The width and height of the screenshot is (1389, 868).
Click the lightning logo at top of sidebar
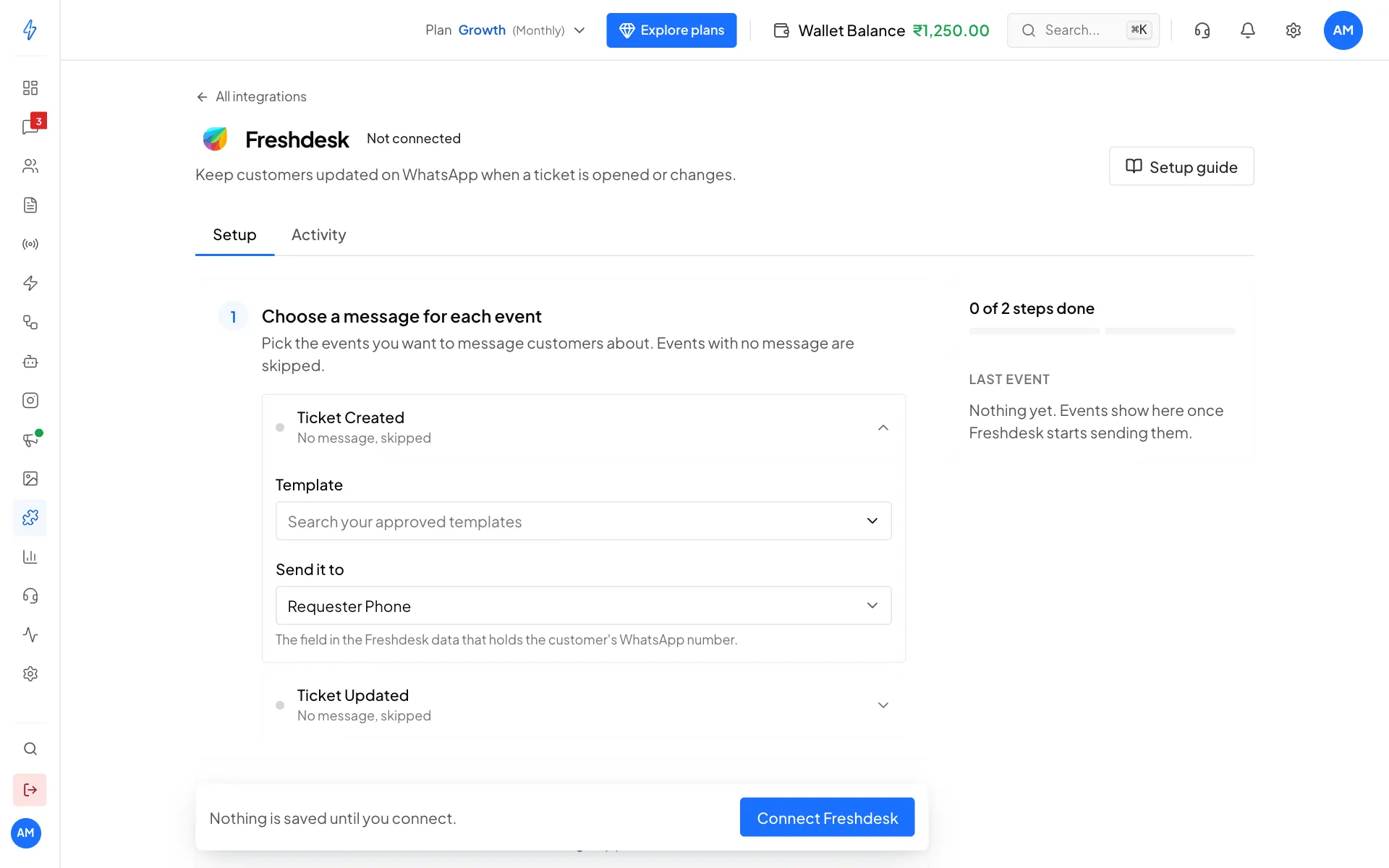30,30
